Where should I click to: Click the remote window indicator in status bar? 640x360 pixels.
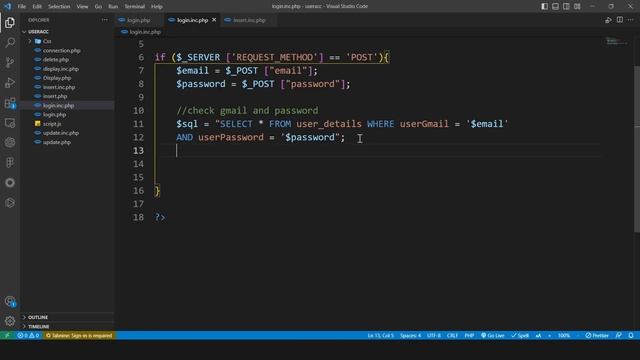(7, 336)
